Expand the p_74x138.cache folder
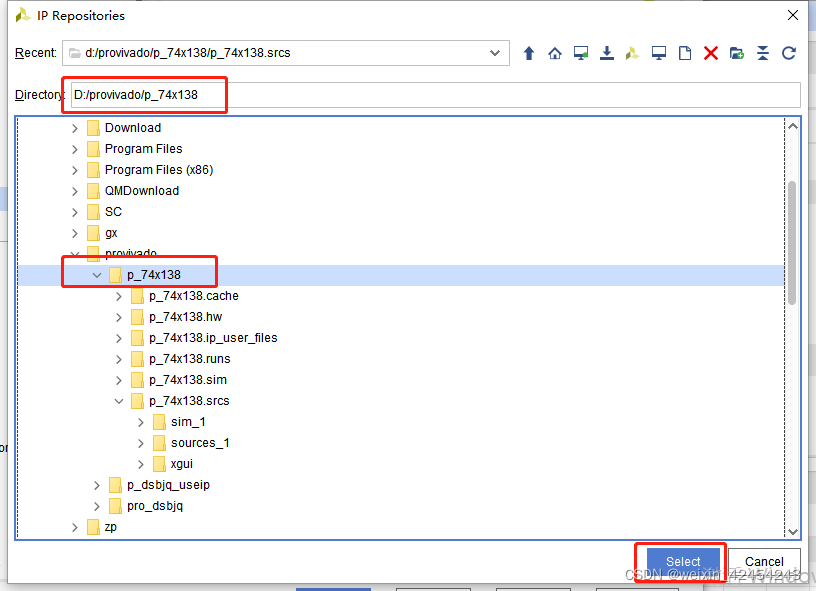The width and height of the screenshot is (816, 591). coord(119,297)
